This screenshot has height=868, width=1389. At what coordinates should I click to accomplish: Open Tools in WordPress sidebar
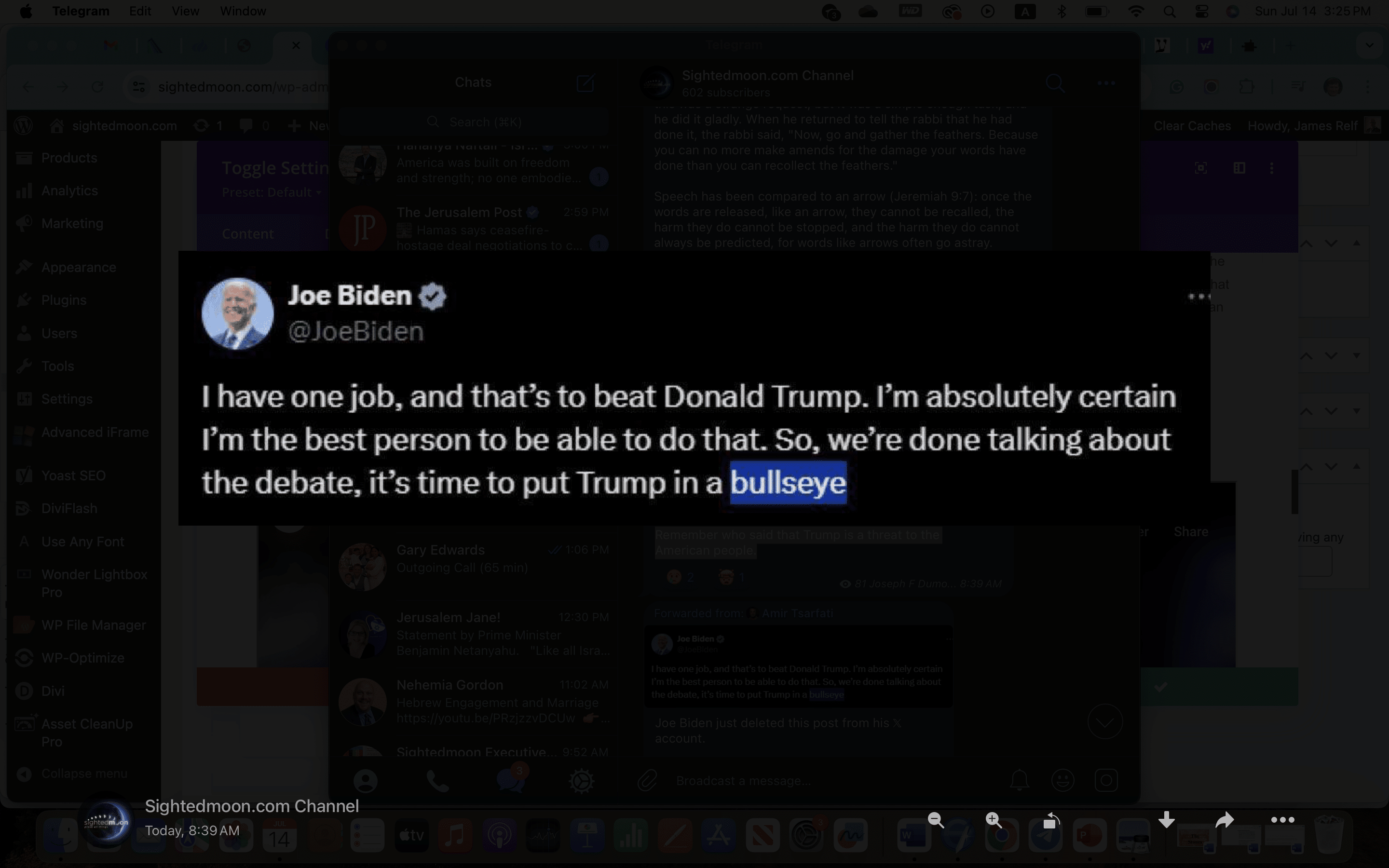coord(57,366)
